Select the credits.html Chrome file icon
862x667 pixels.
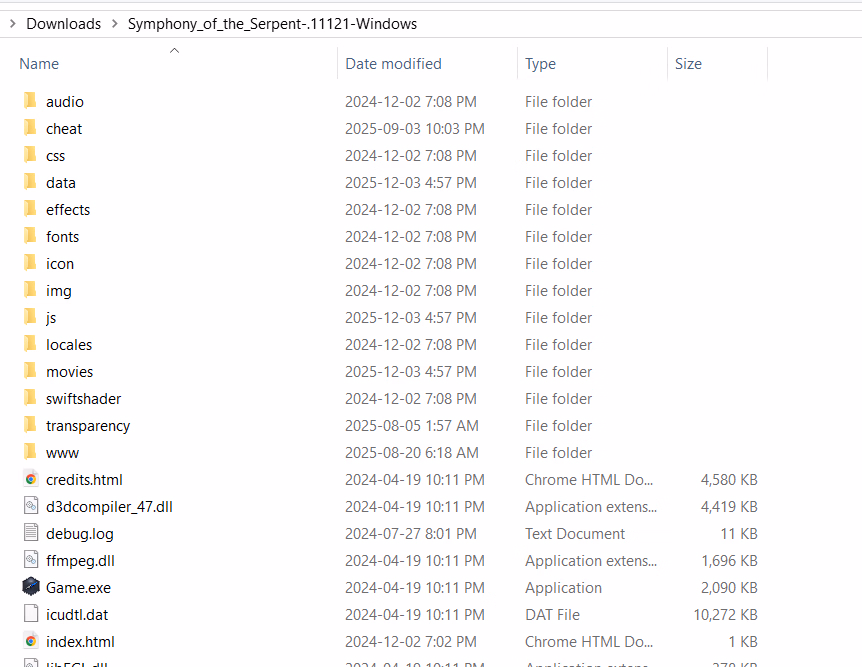(x=30, y=479)
